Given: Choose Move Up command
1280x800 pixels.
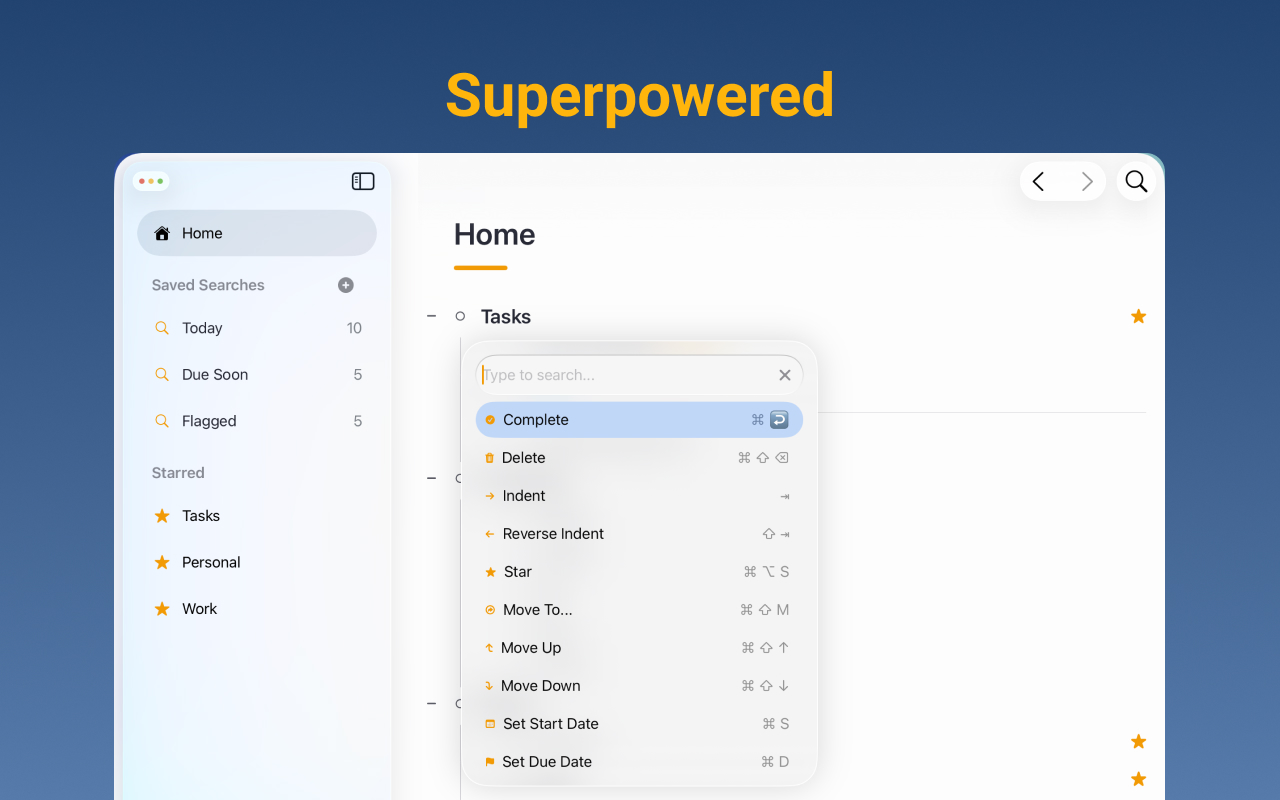Looking at the screenshot, I should (639, 648).
